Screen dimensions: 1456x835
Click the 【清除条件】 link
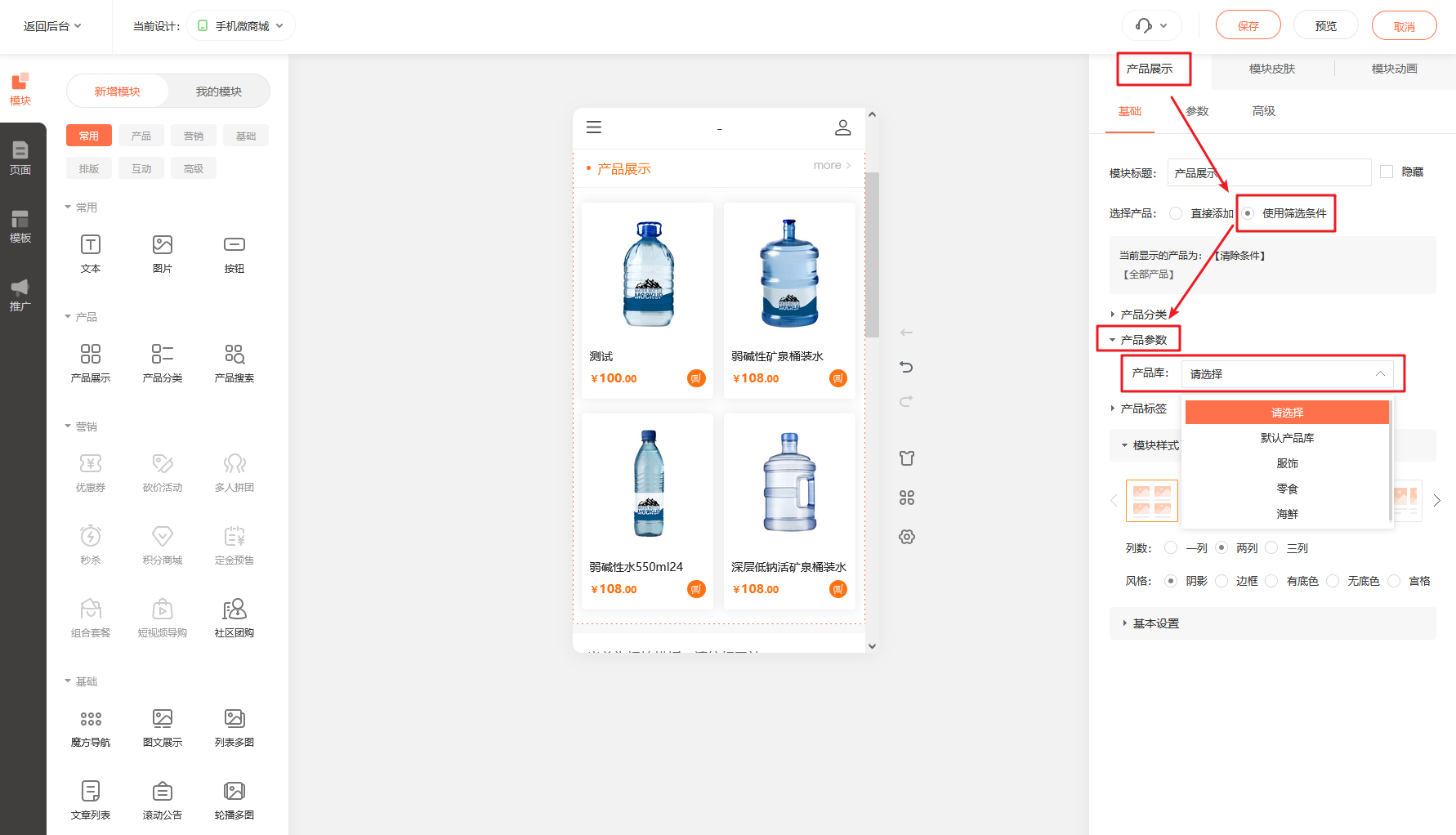(x=1239, y=256)
